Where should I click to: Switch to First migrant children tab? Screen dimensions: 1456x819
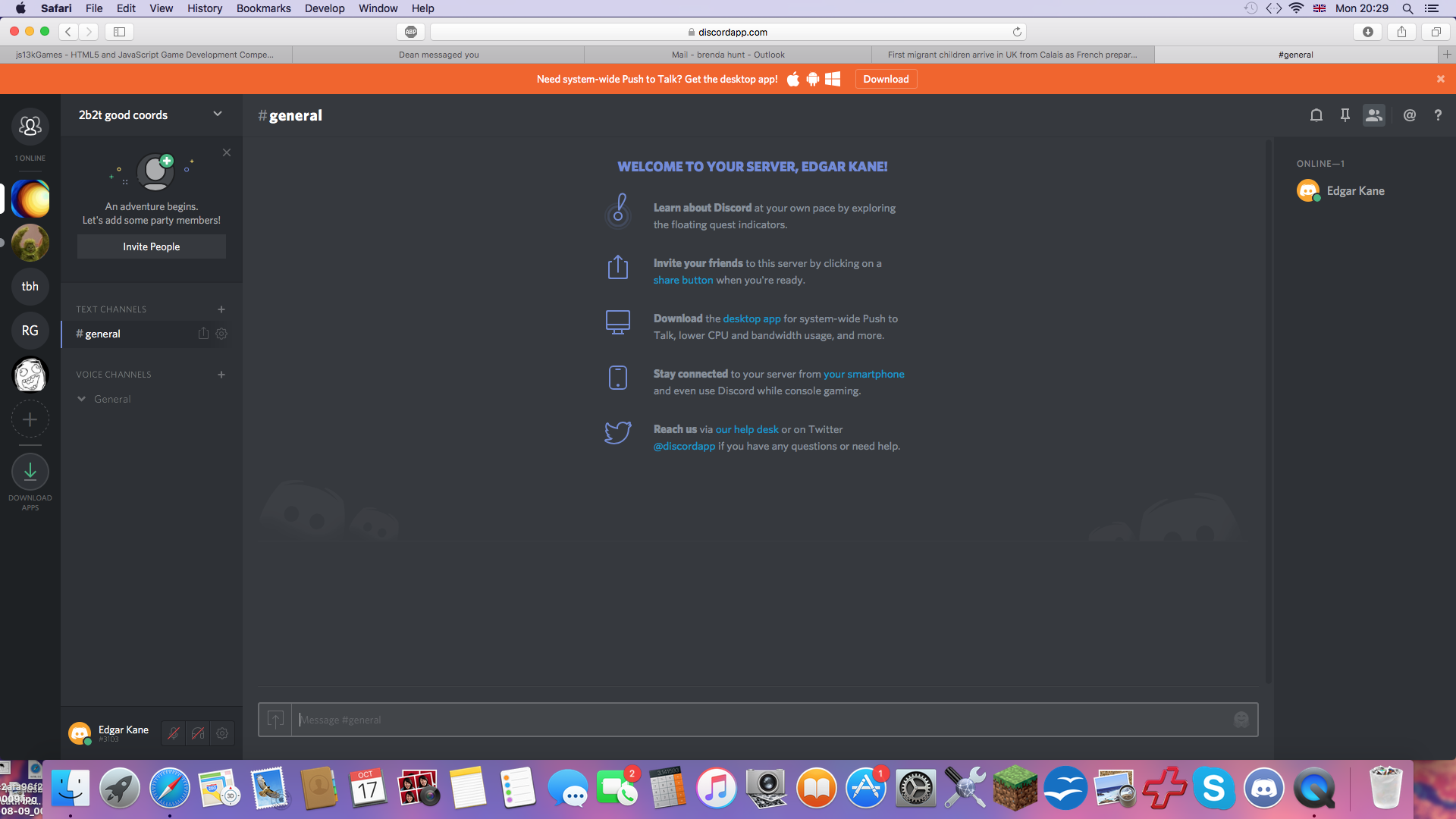pyautogui.click(x=1012, y=55)
